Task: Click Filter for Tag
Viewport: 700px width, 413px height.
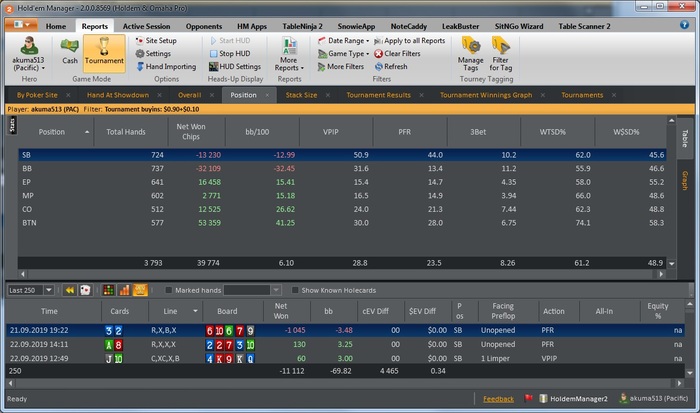Action: [500, 54]
